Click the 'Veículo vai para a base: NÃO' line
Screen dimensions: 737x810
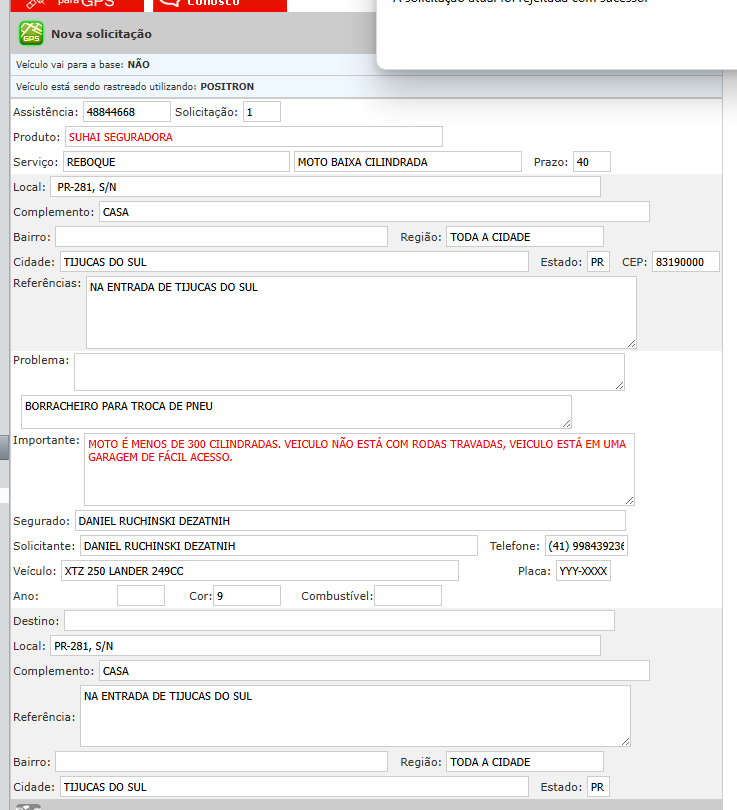pyautogui.click(x=83, y=65)
